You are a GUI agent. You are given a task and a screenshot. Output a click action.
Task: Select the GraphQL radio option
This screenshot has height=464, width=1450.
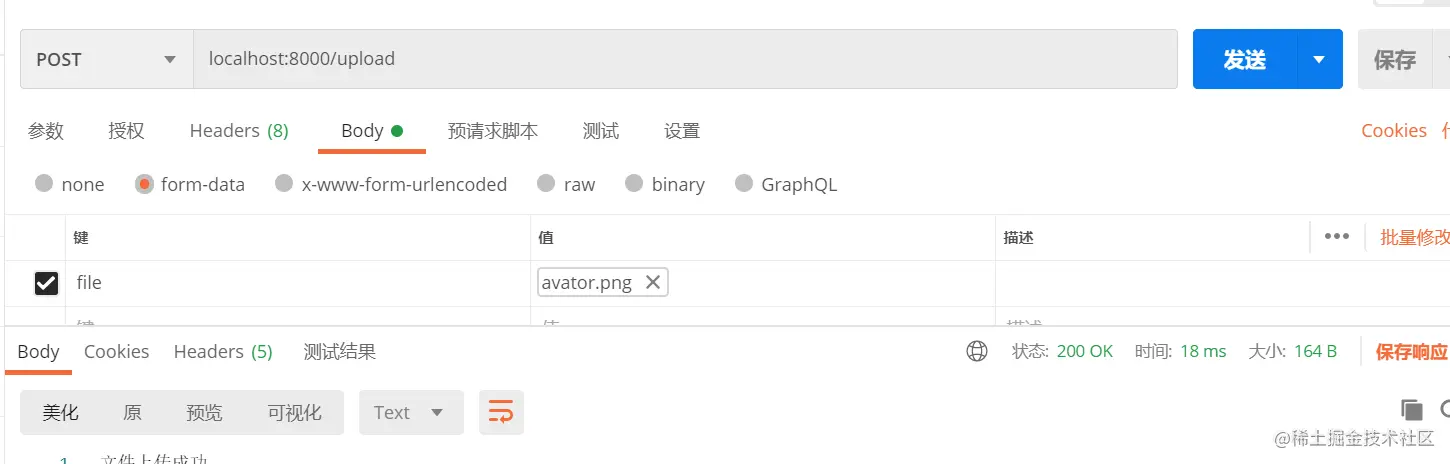[744, 184]
